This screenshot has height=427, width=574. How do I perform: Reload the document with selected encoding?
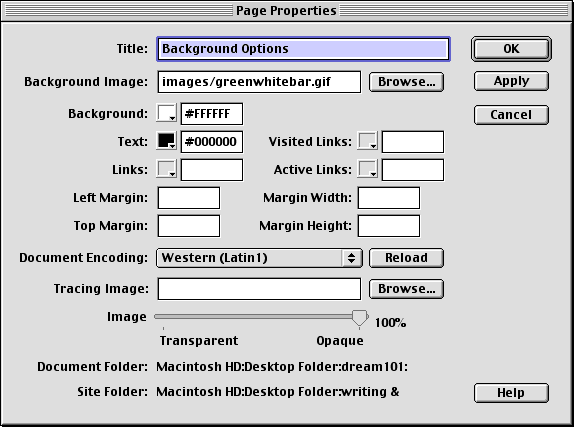pos(406,258)
